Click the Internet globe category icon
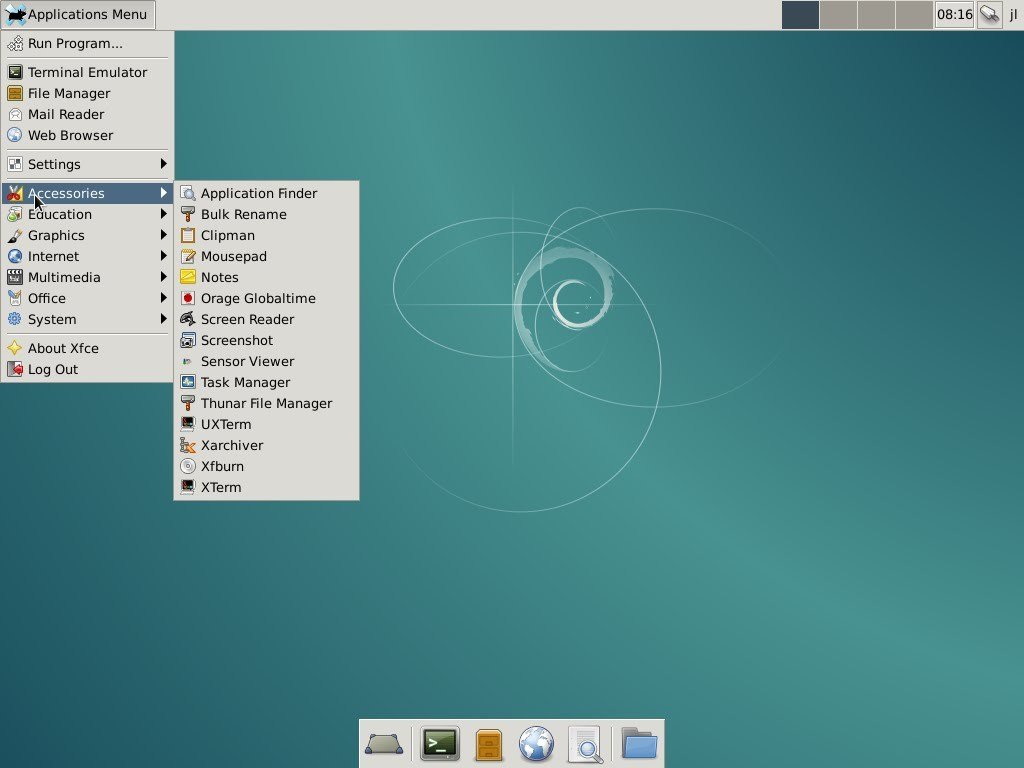This screenshot has height=768, width=1024. pyautogui.click(x=14, y=256)
